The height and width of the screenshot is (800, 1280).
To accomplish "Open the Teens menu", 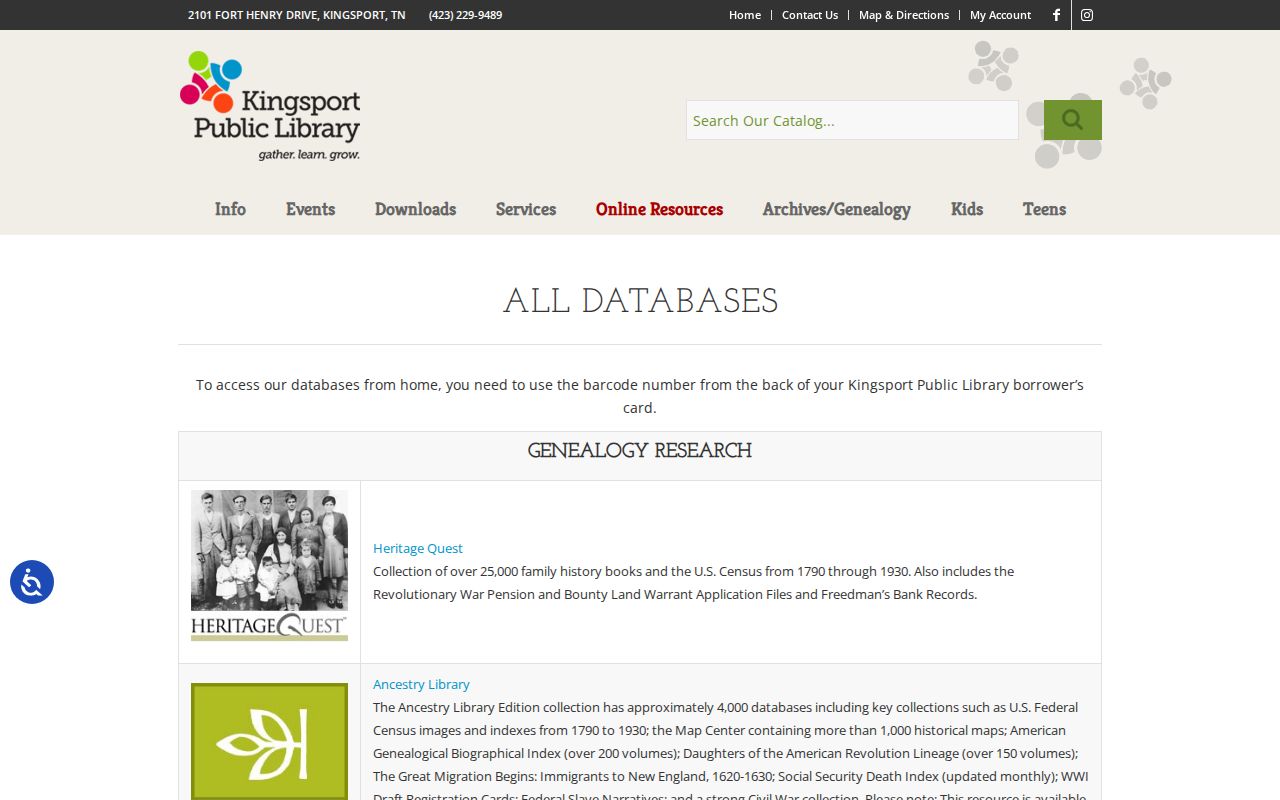I will (1044, 209).
